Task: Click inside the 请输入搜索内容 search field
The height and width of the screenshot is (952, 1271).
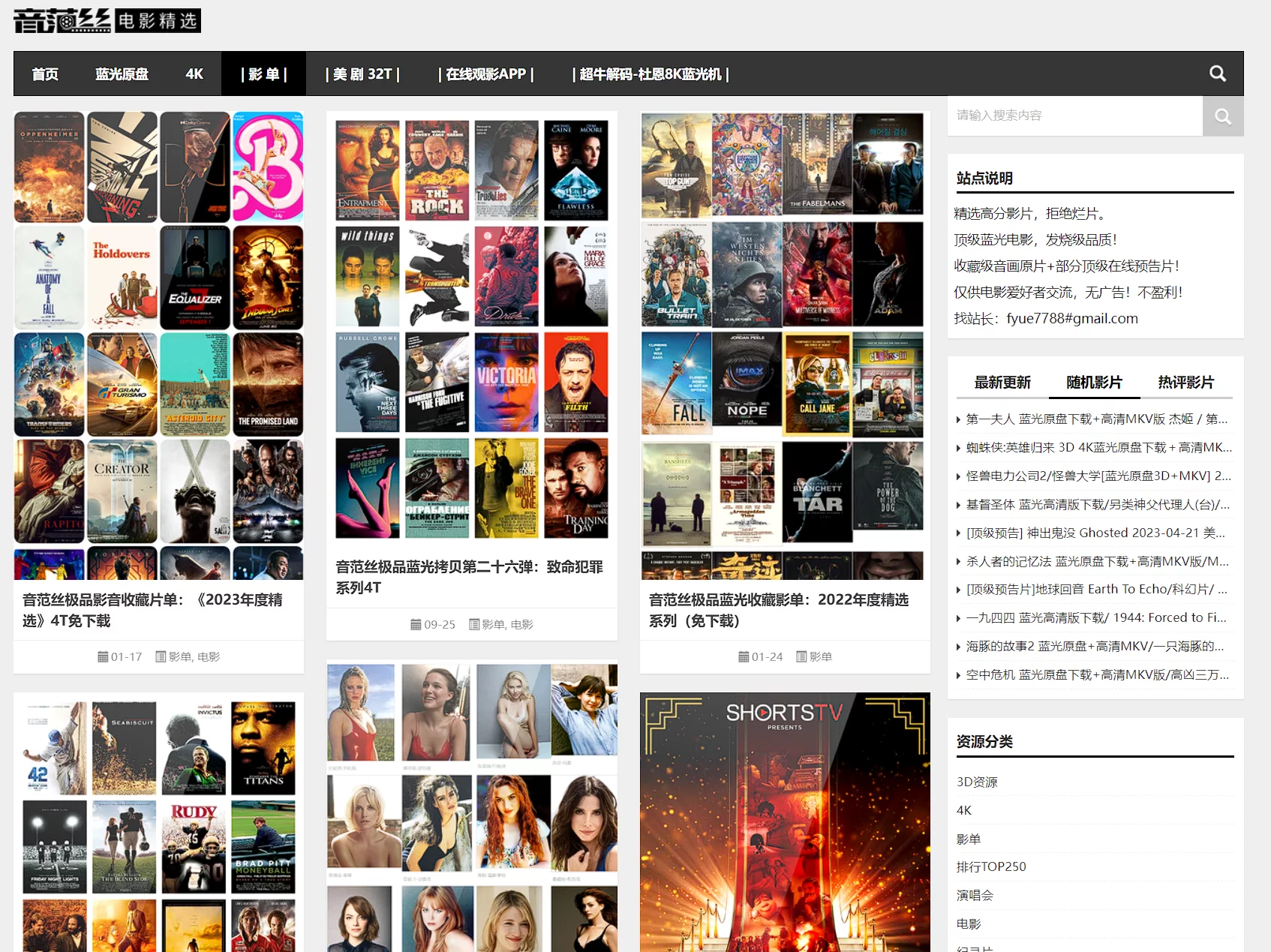Action: [x=1074, y=116]
